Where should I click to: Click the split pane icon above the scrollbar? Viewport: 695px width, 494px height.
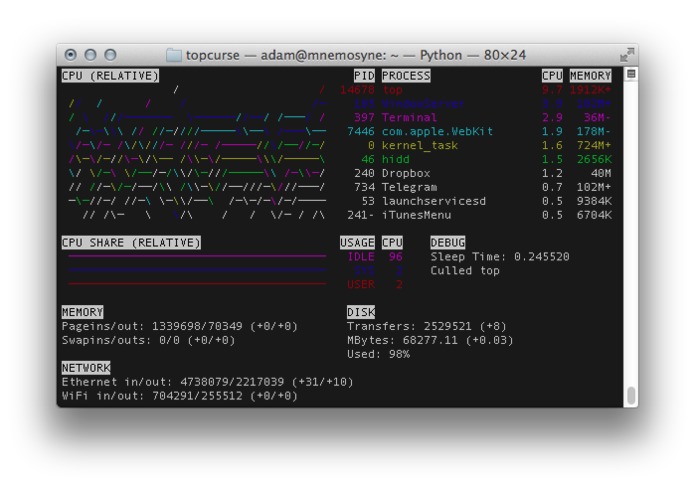631,74
